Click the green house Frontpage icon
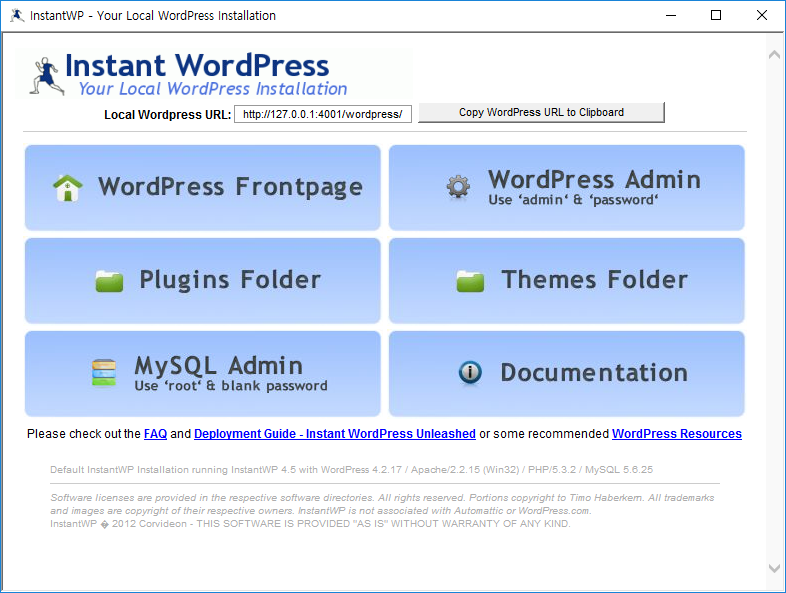Screen dimensions: 786x593 [x=68, y=188]
